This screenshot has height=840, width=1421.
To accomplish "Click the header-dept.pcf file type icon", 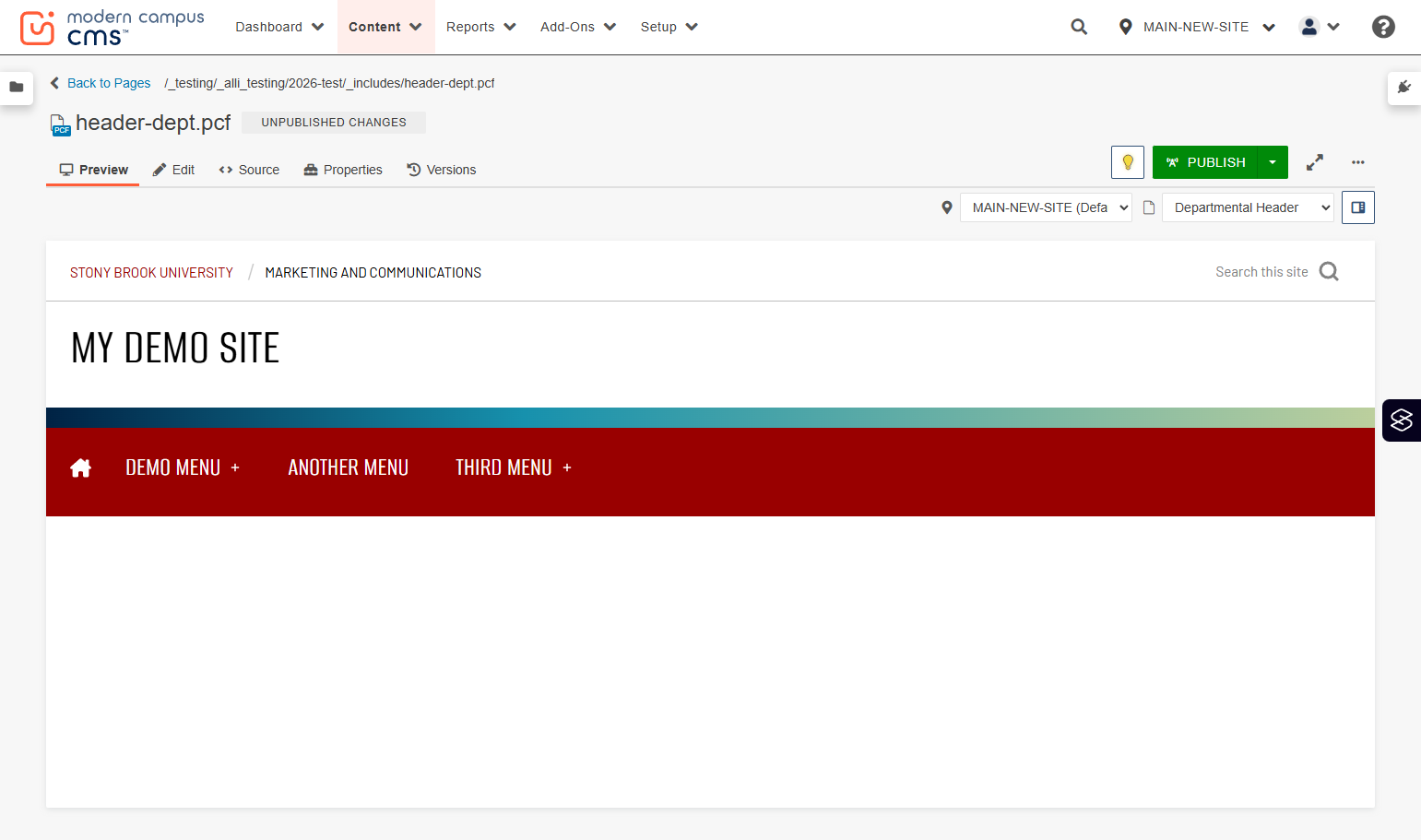I will [60, 124].
